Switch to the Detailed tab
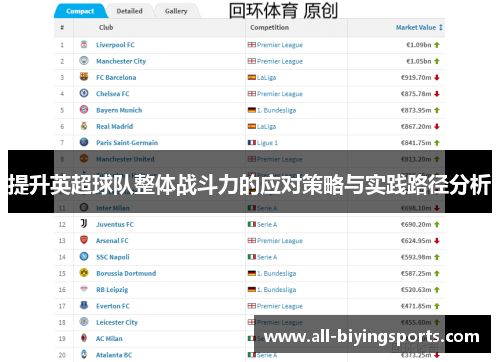Screen dimensions: 500x362 [129, 11]
